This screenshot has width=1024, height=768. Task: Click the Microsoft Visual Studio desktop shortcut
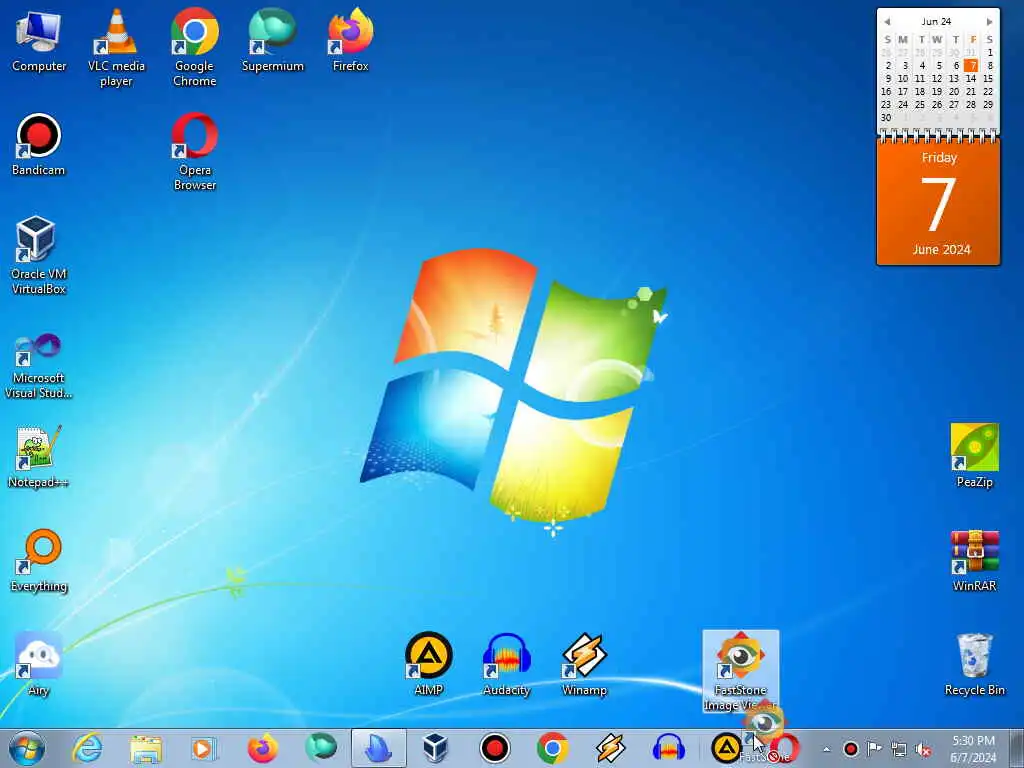[x=39, y=366]
